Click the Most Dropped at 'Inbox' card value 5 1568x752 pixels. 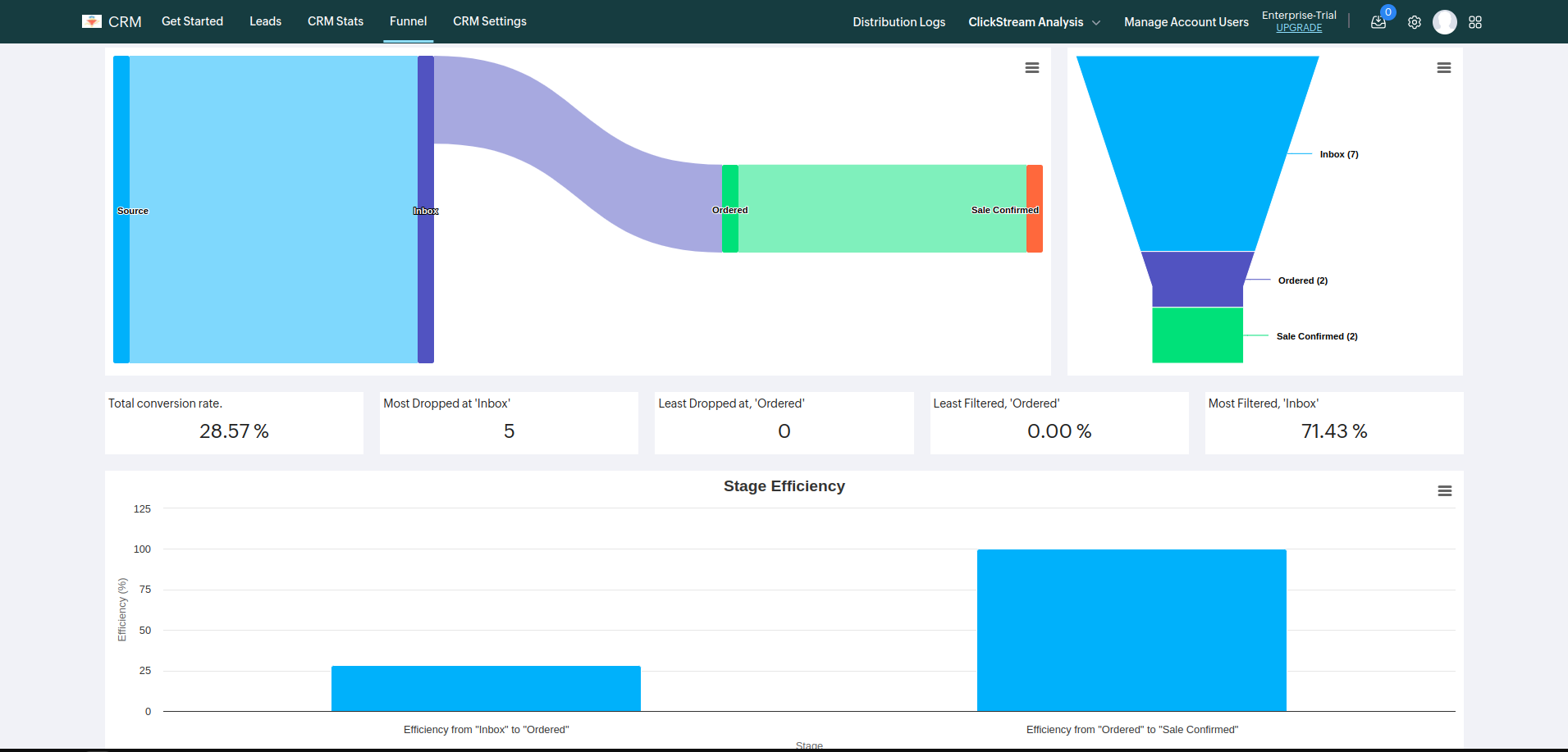(509, 431)
